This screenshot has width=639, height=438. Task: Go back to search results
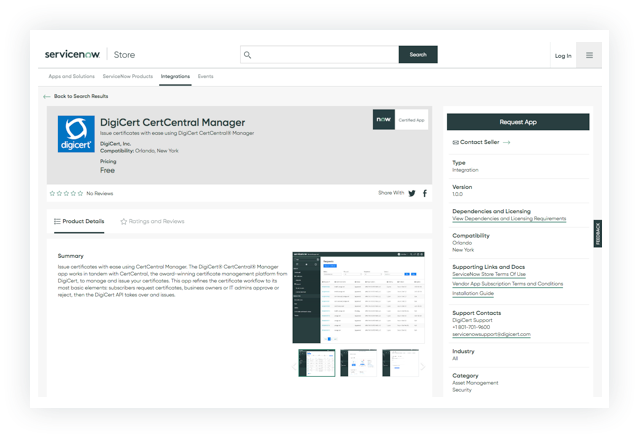coord(76,96)
